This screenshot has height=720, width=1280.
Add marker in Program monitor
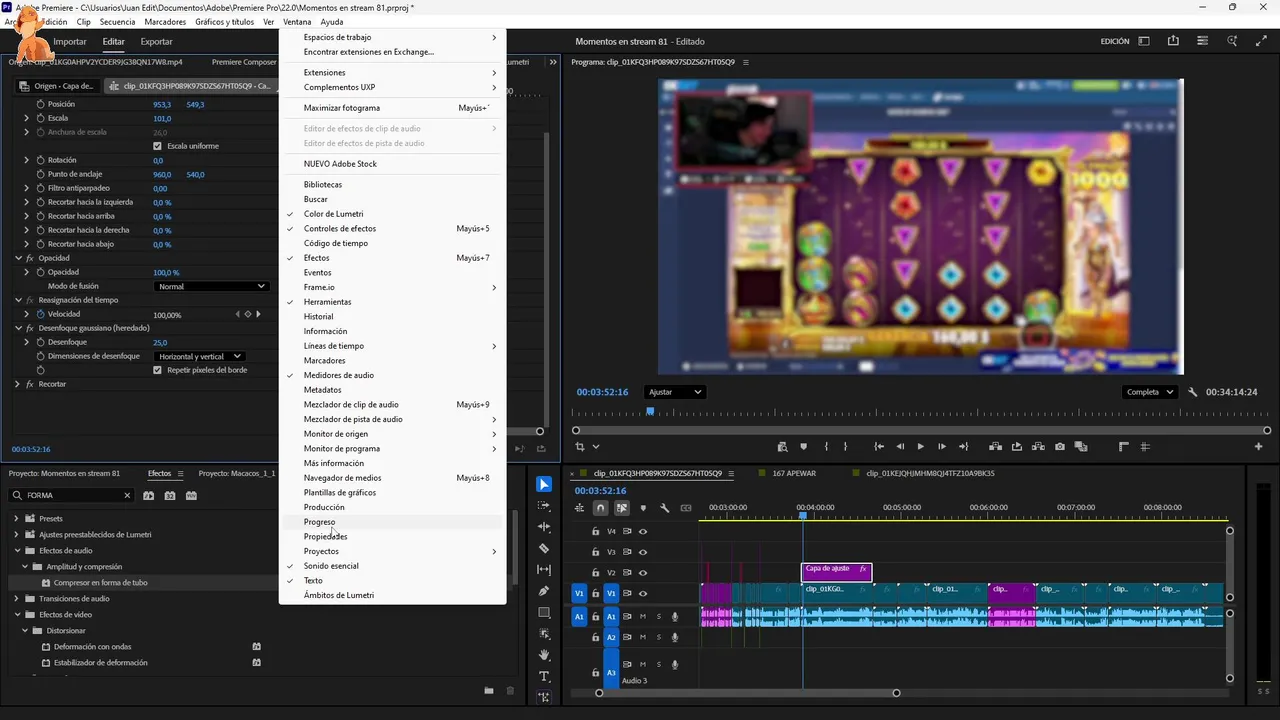(803, 447)
